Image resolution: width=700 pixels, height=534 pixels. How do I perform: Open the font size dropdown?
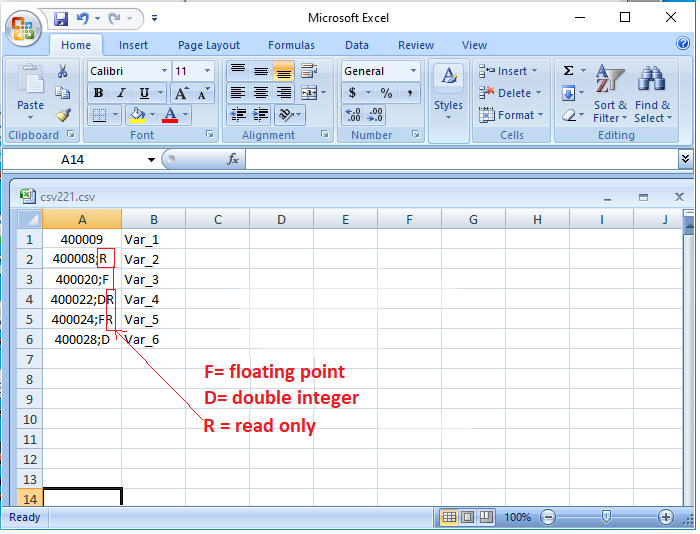207,71
